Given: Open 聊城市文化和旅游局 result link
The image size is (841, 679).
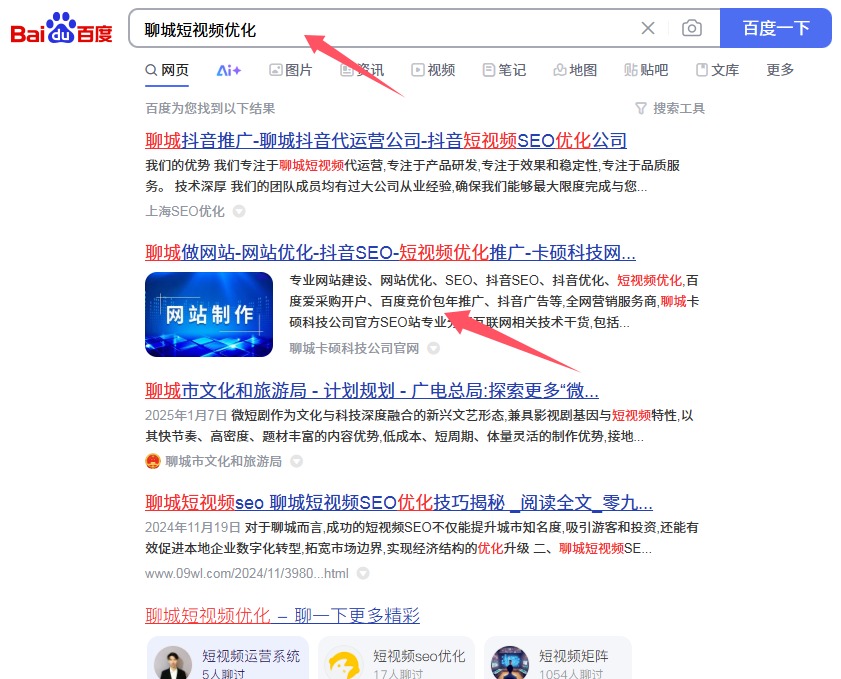Looking at the screenshot, I should tap(372, 390).
